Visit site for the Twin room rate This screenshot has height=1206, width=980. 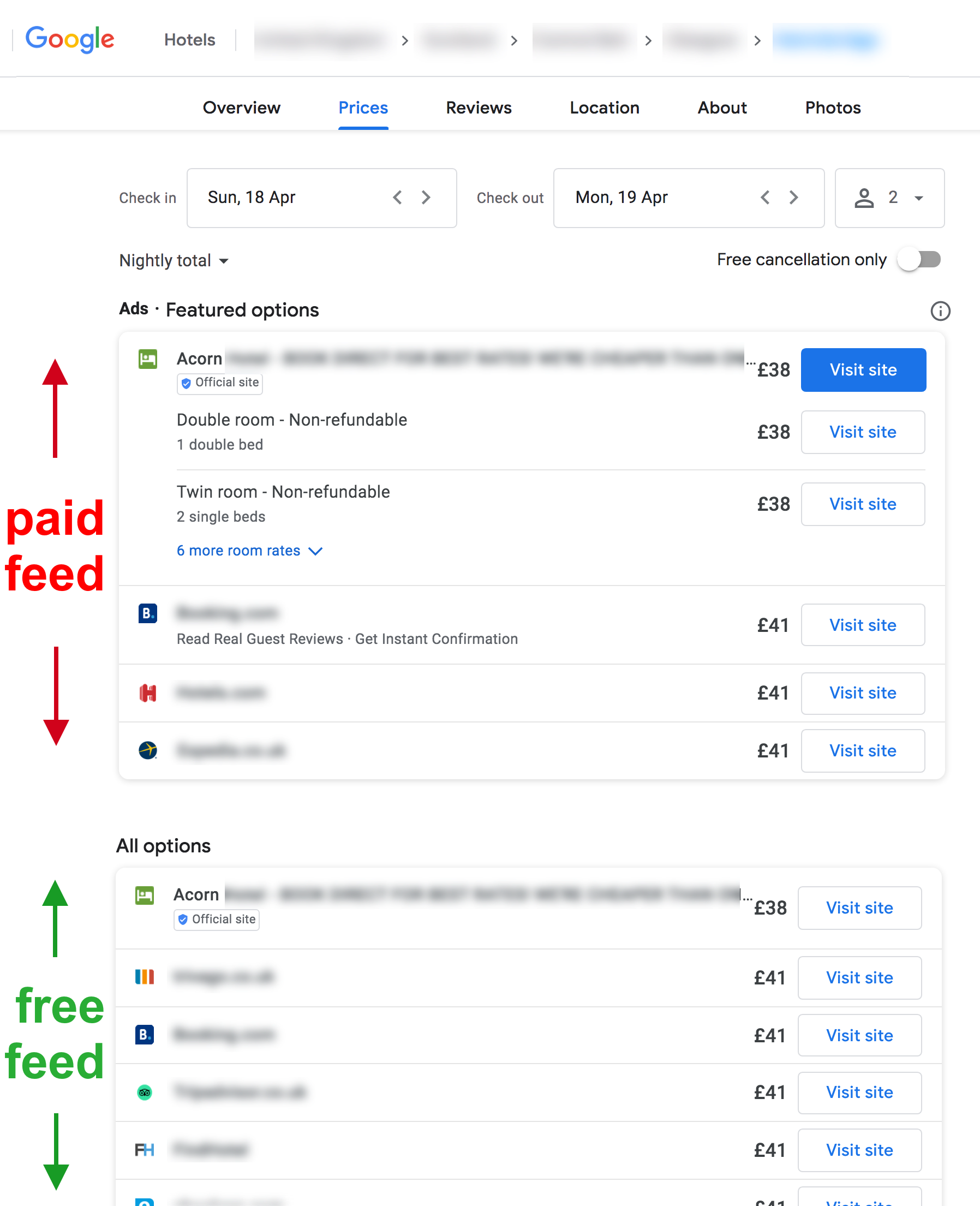[x=862, y=504]
